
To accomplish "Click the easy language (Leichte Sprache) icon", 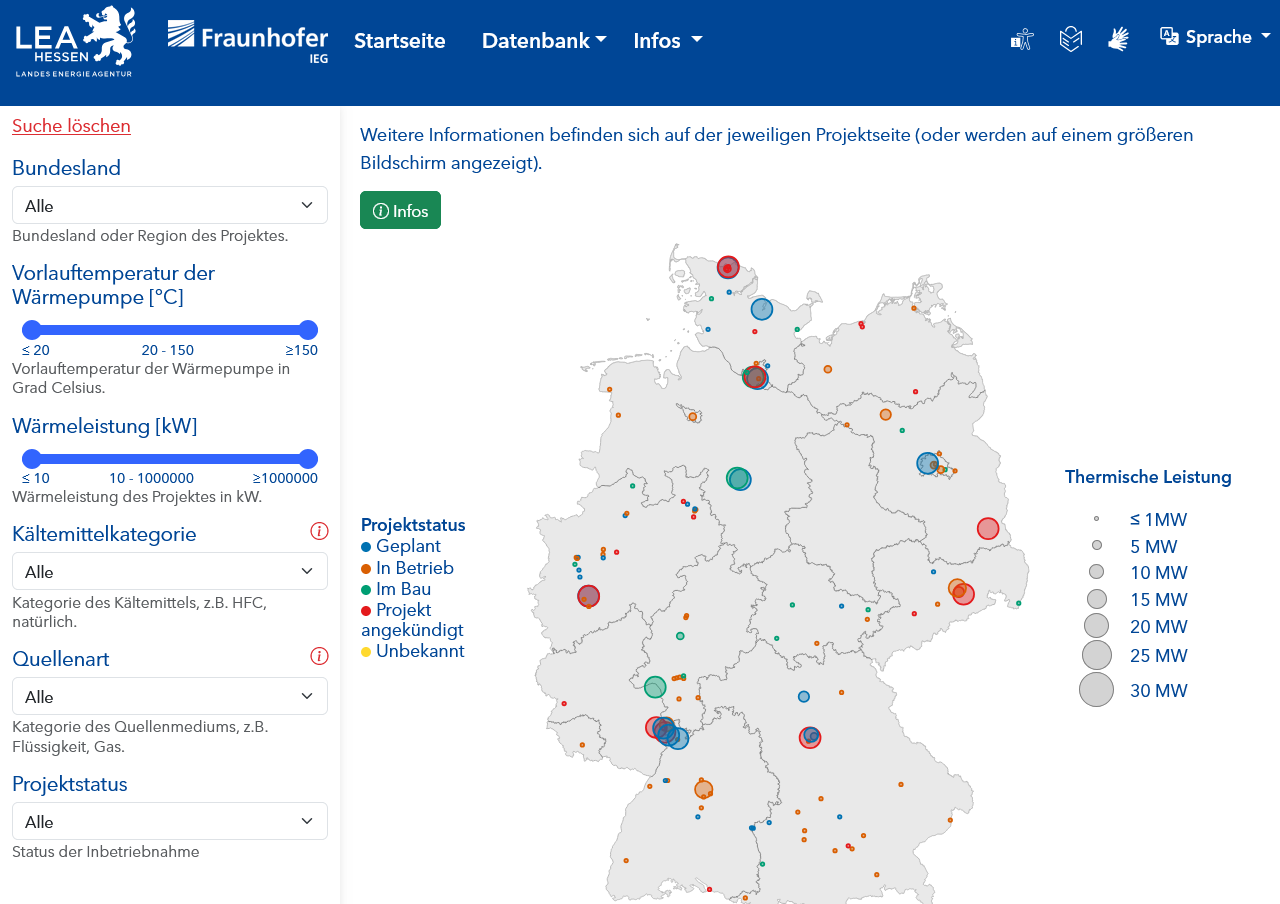I will [x=1070, y=38].
